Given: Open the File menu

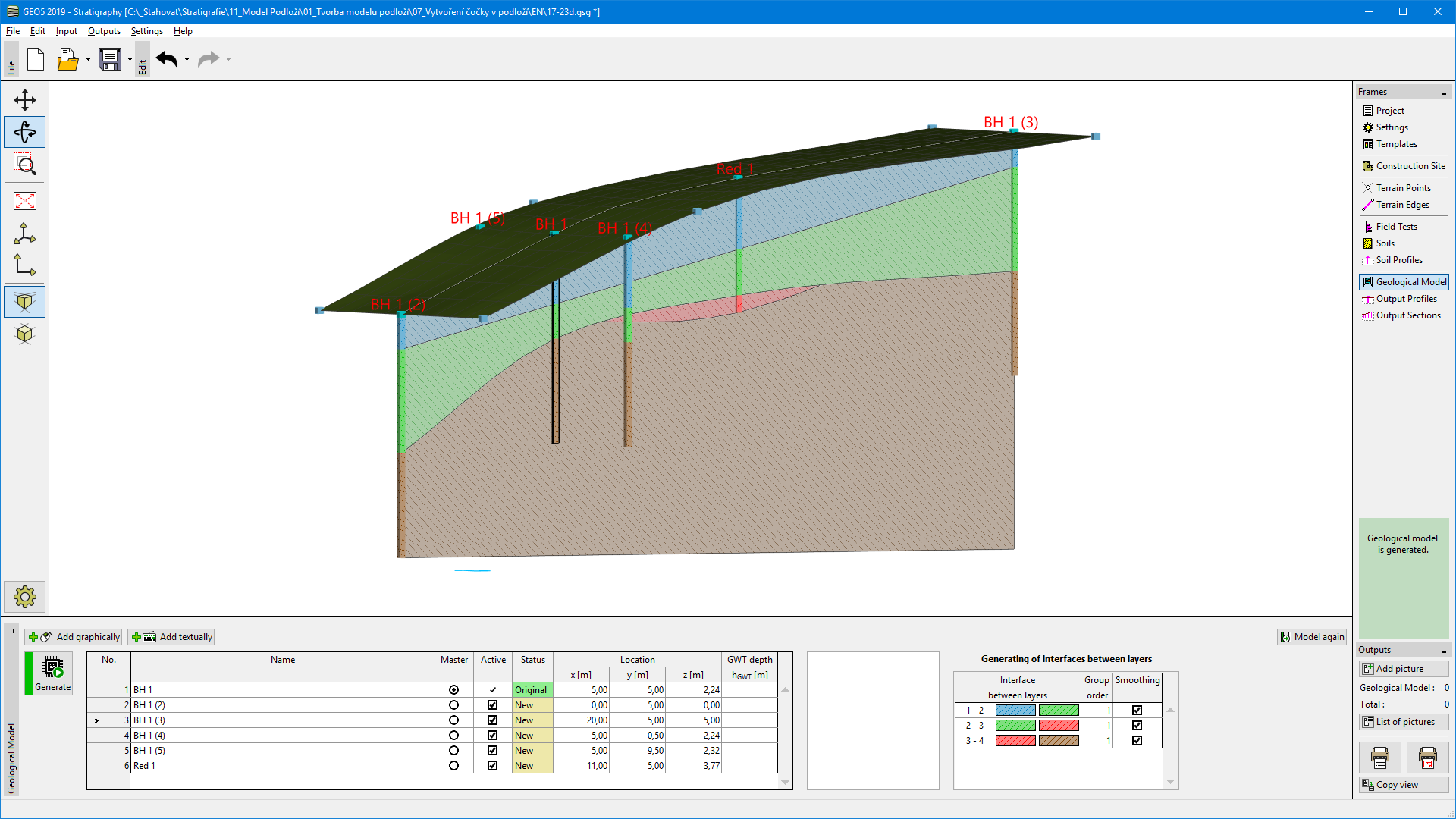Looking at the screenshot, I should [x=13, y=30].
